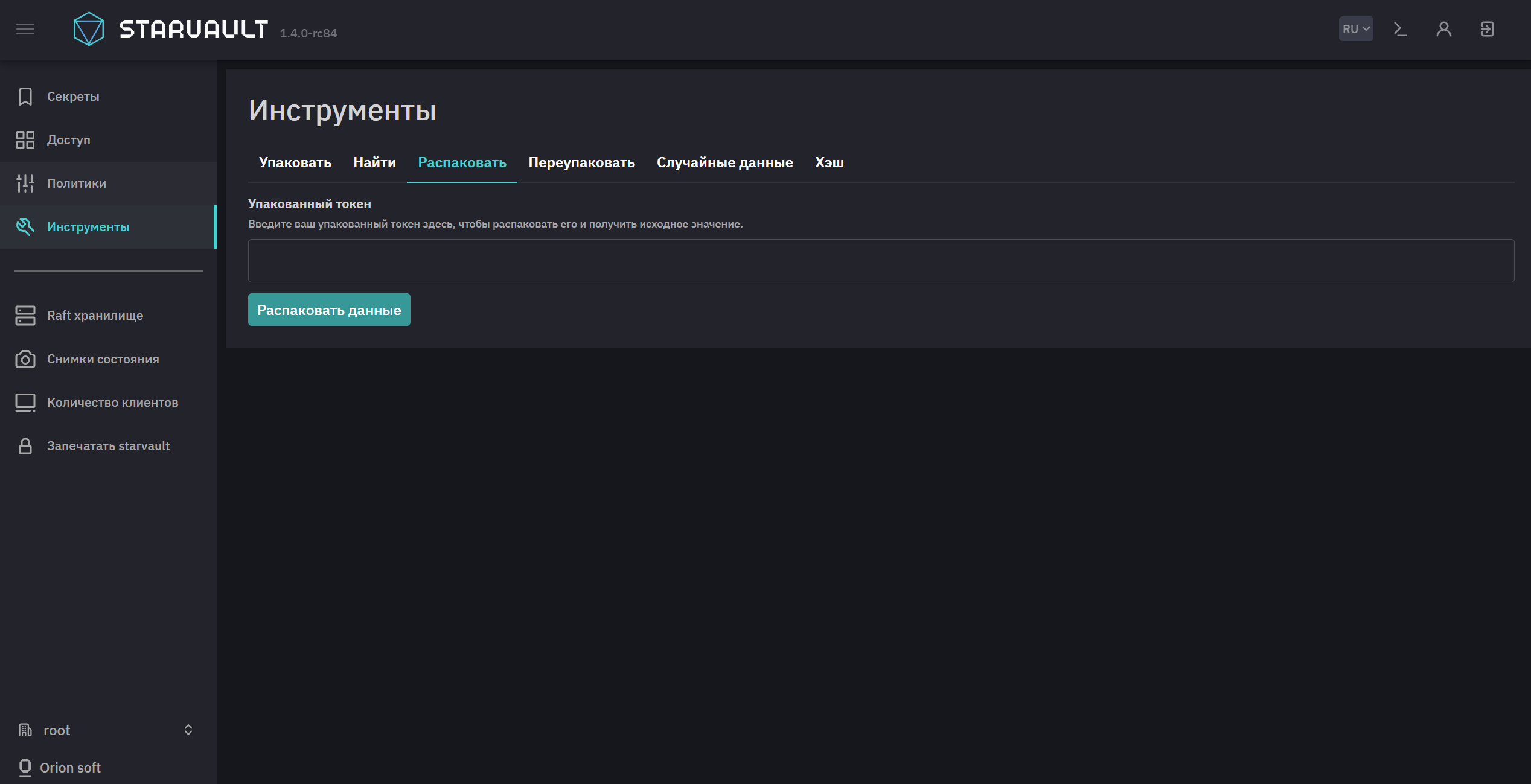Screen dimensions: 1531x784
Task: Open Raft хранилище page
Action: coord(109,316)
